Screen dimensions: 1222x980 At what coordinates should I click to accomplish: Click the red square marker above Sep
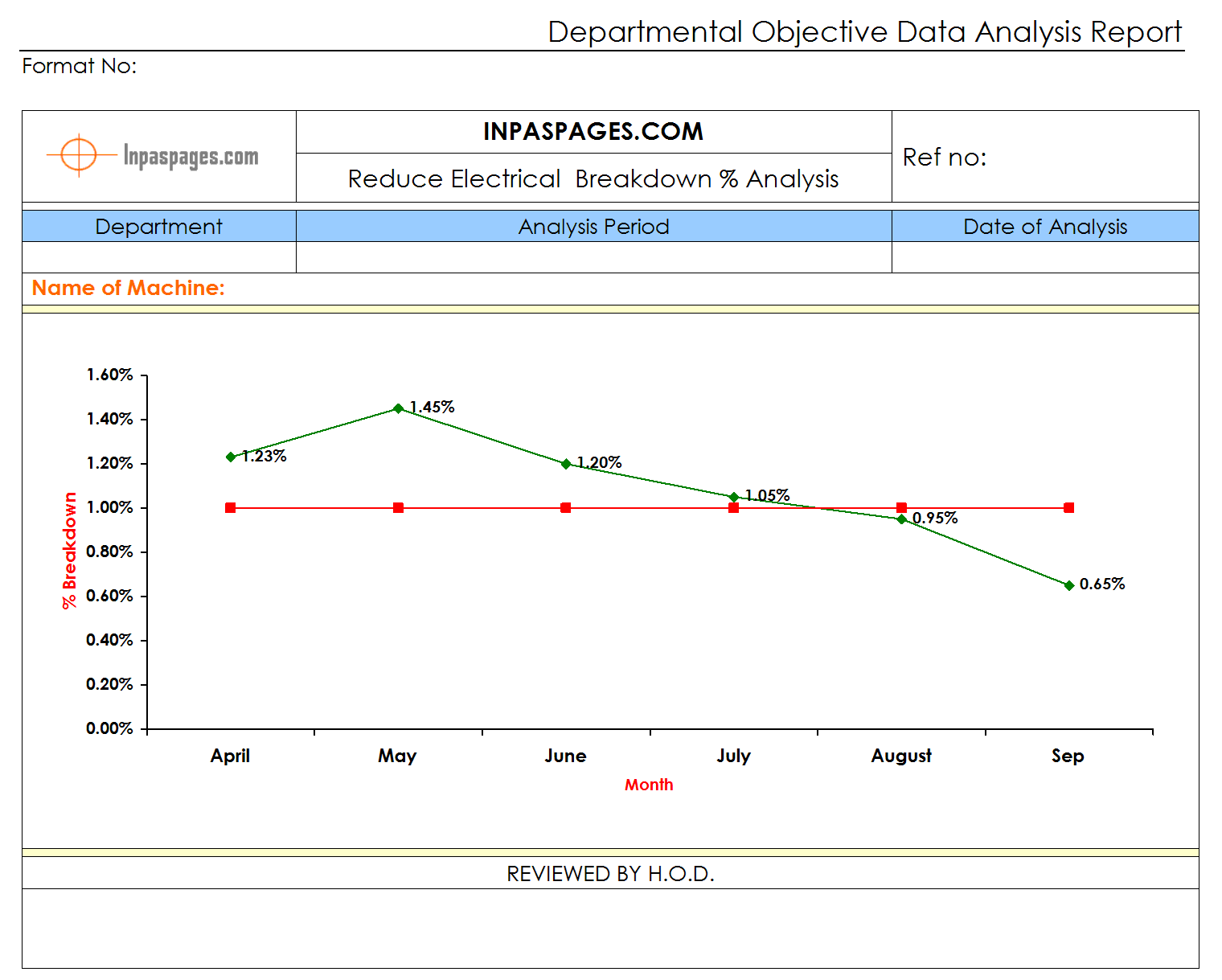(x=1069, y=507)
